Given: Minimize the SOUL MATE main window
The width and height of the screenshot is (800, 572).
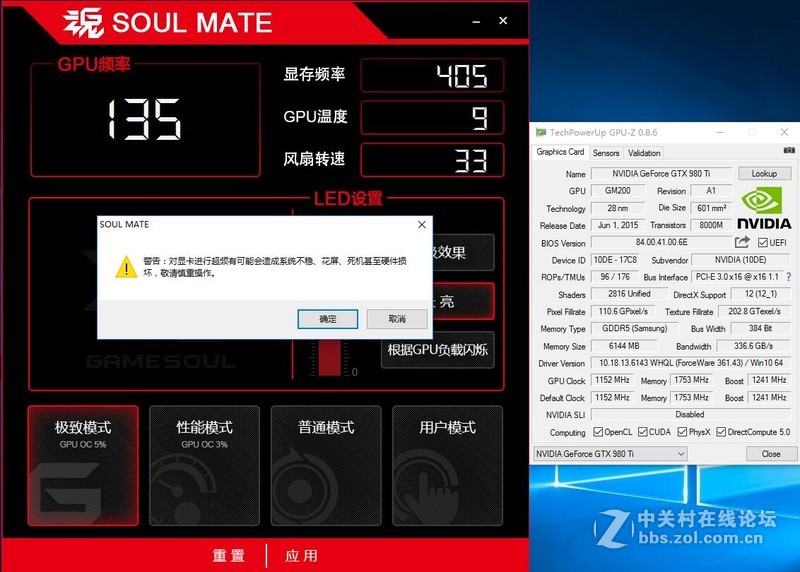Looking at the screenshot, I should [476, 21].
